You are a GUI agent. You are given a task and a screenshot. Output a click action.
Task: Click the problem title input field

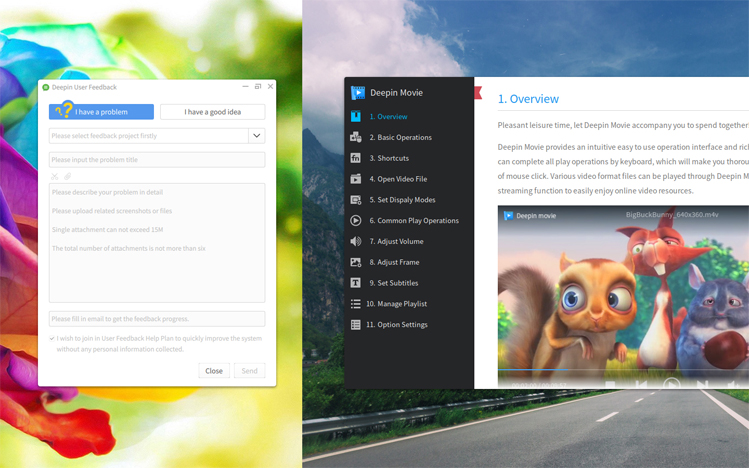[157, 160]
